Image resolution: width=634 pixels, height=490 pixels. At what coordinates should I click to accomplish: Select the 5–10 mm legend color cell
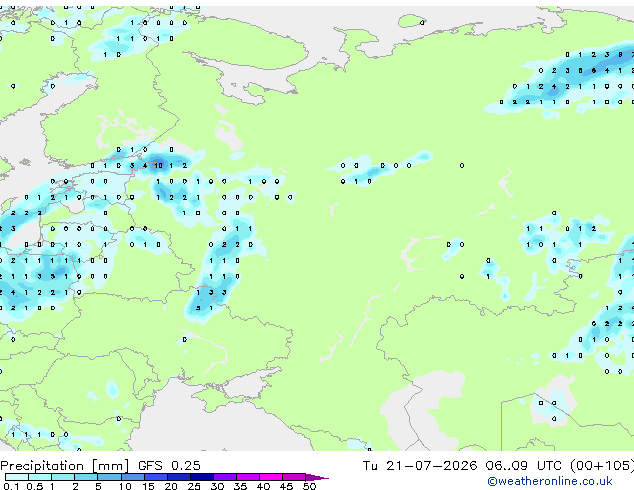pyautogui.click(x=109, y=477)
